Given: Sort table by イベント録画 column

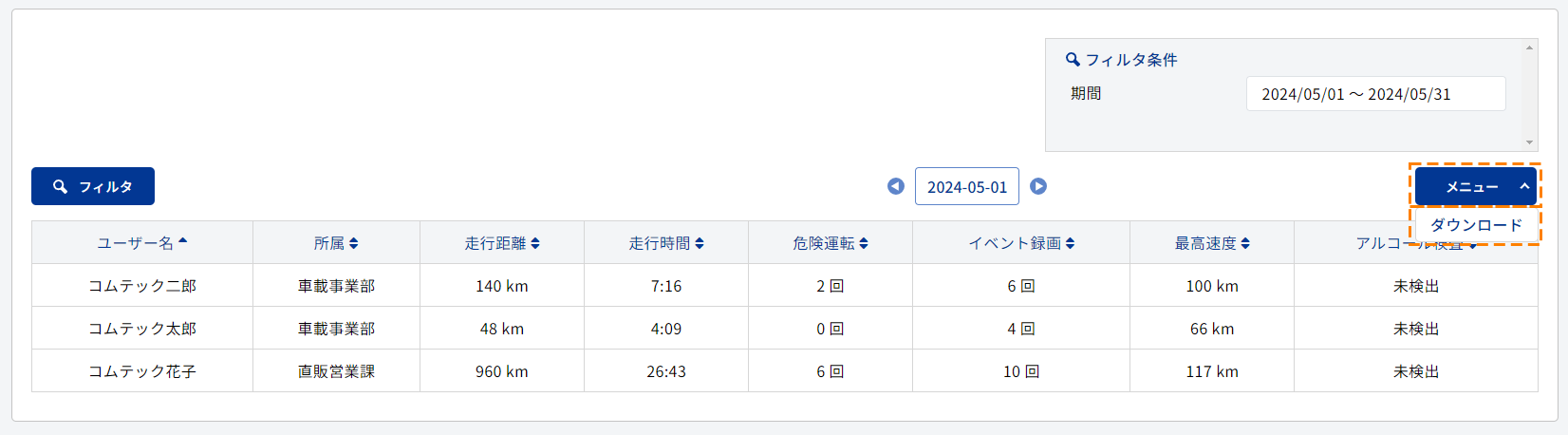Looking at the screenshot, I should click(x=1021, y=243).
